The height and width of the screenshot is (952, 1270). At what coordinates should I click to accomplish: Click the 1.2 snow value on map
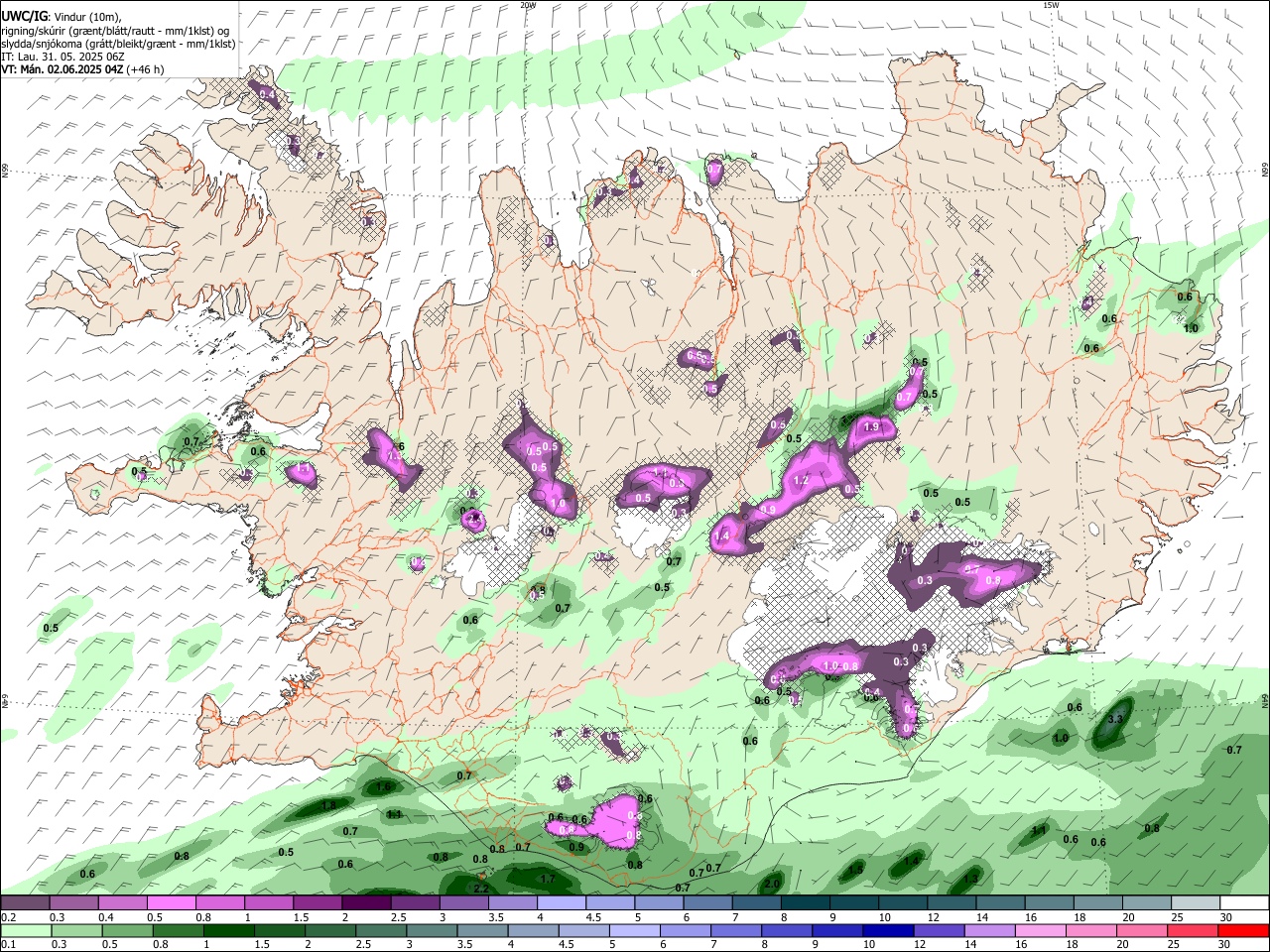click(802, 480)
